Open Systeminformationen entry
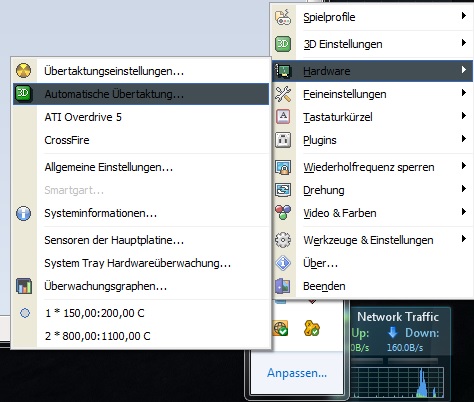Viewport: 474px width, 402px height. point(141,213)
